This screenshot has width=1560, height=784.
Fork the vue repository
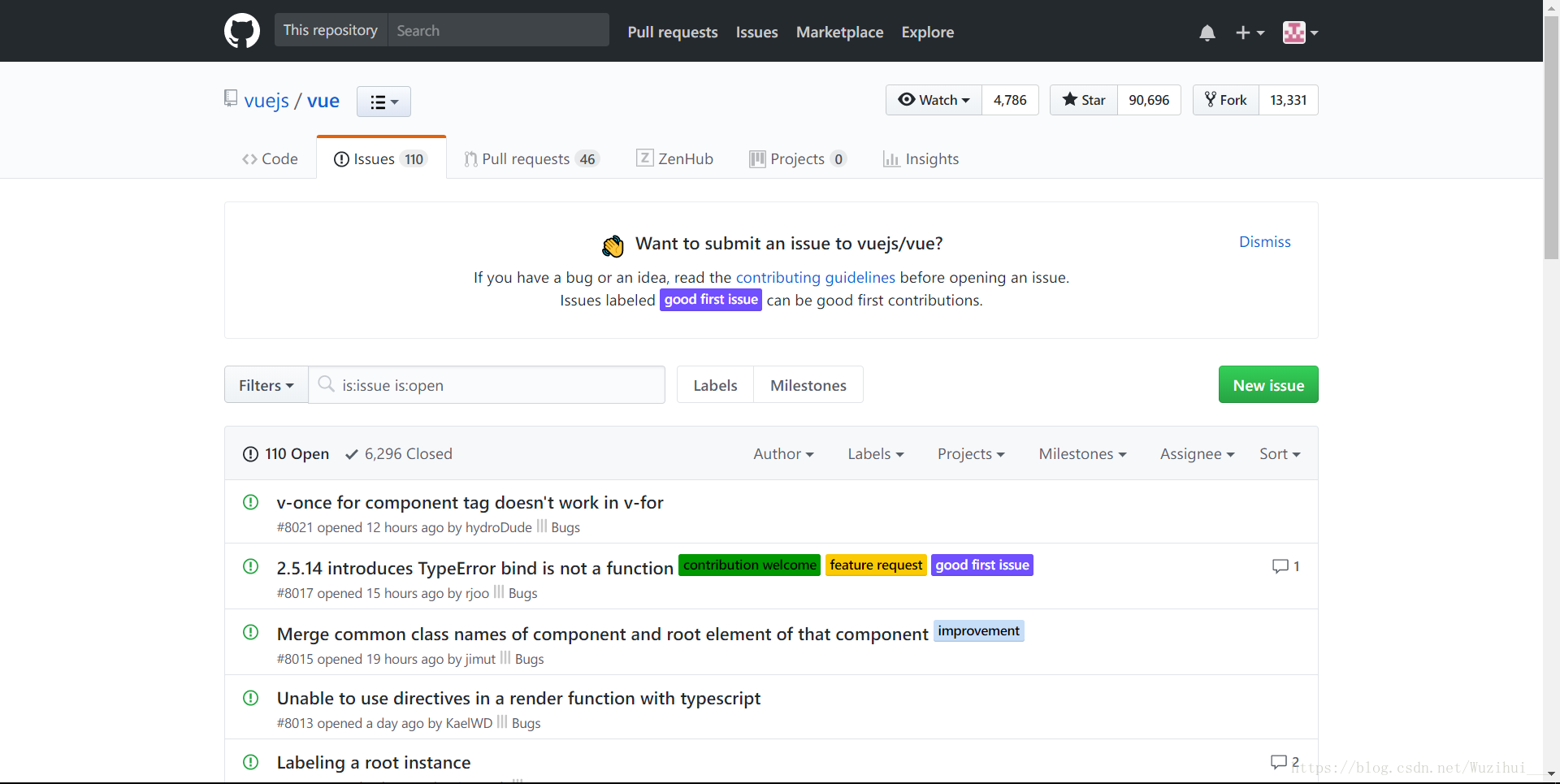coord(1226,100)
